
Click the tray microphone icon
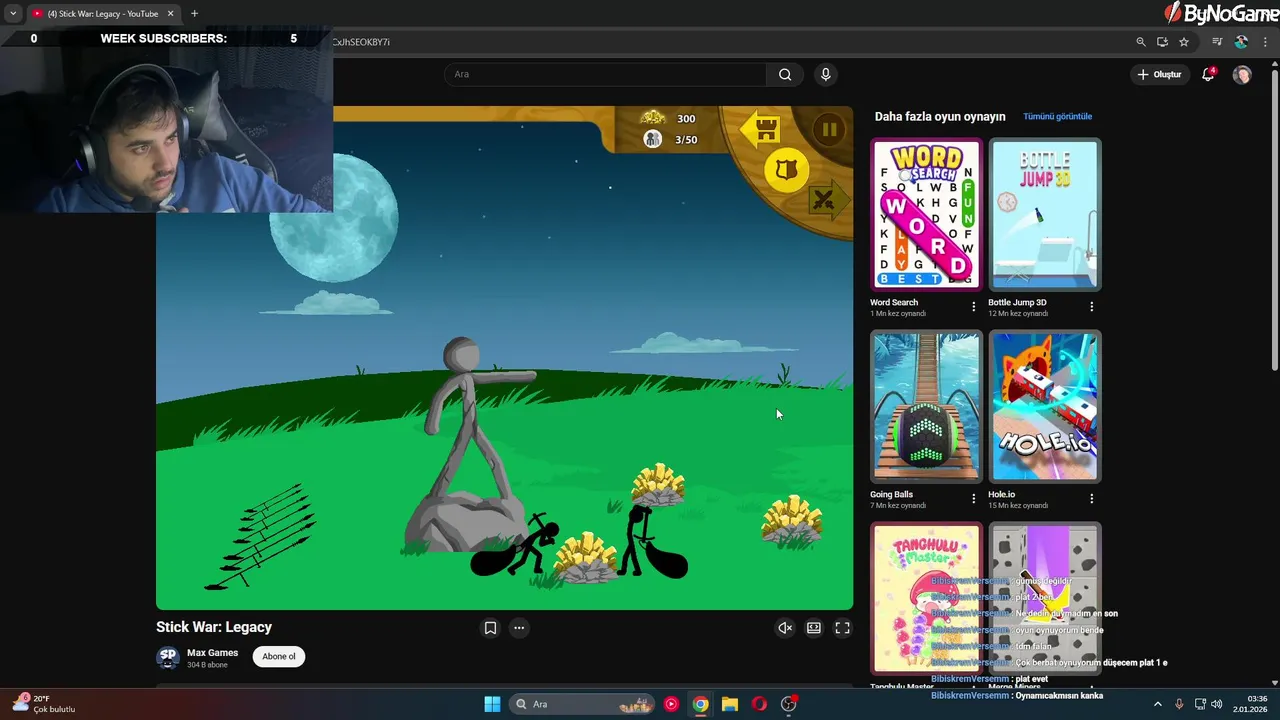[1179, 704]
